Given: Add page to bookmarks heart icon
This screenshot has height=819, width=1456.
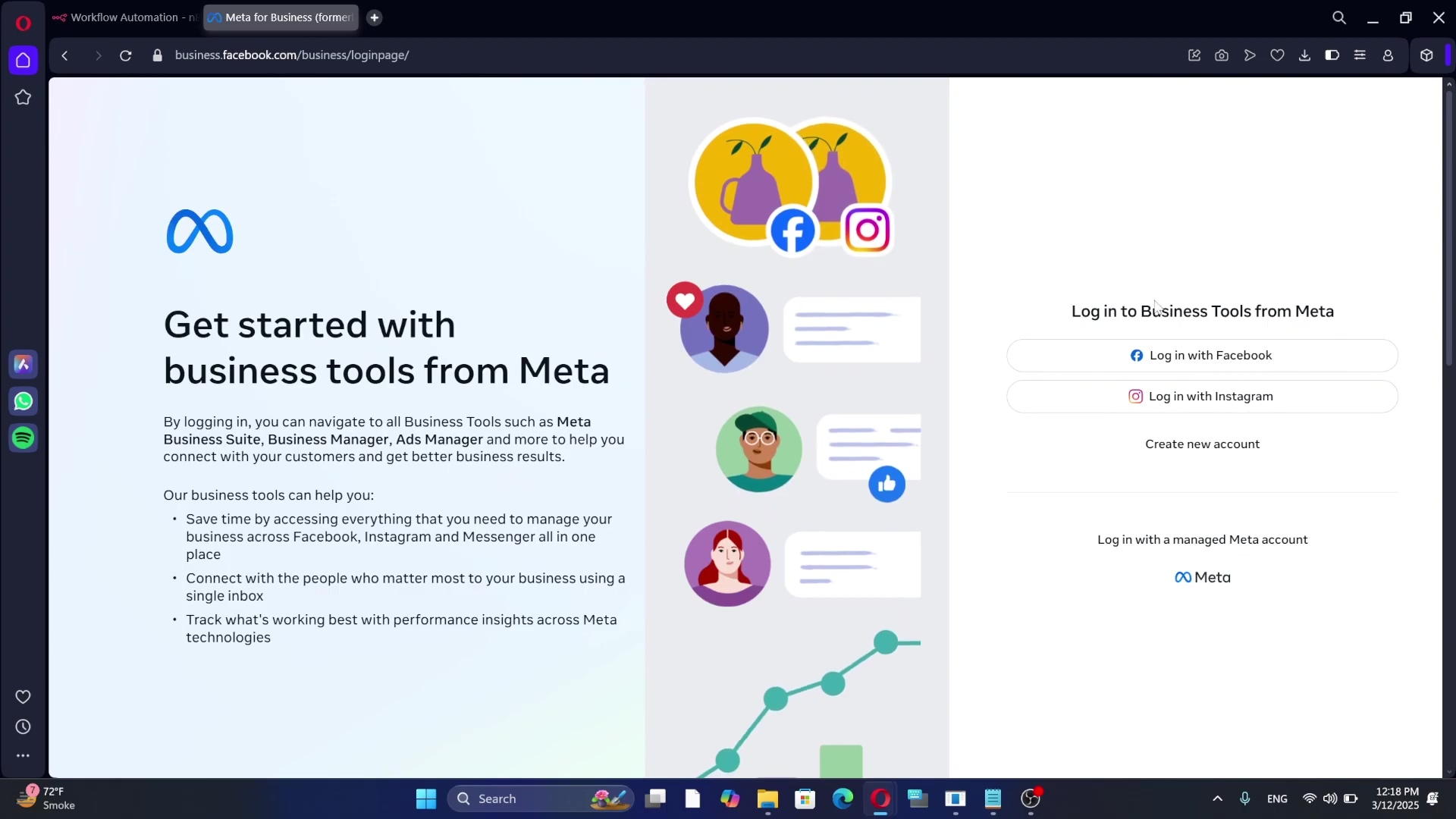Looking at the screenshot, I should point(1277,55).
